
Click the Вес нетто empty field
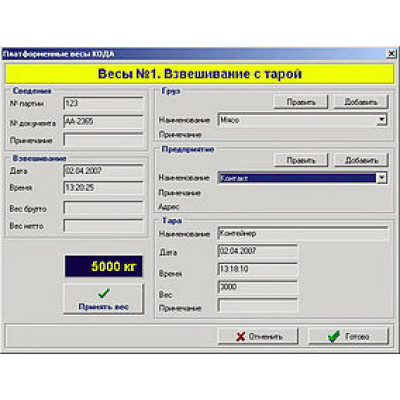(x=103, y=226)
